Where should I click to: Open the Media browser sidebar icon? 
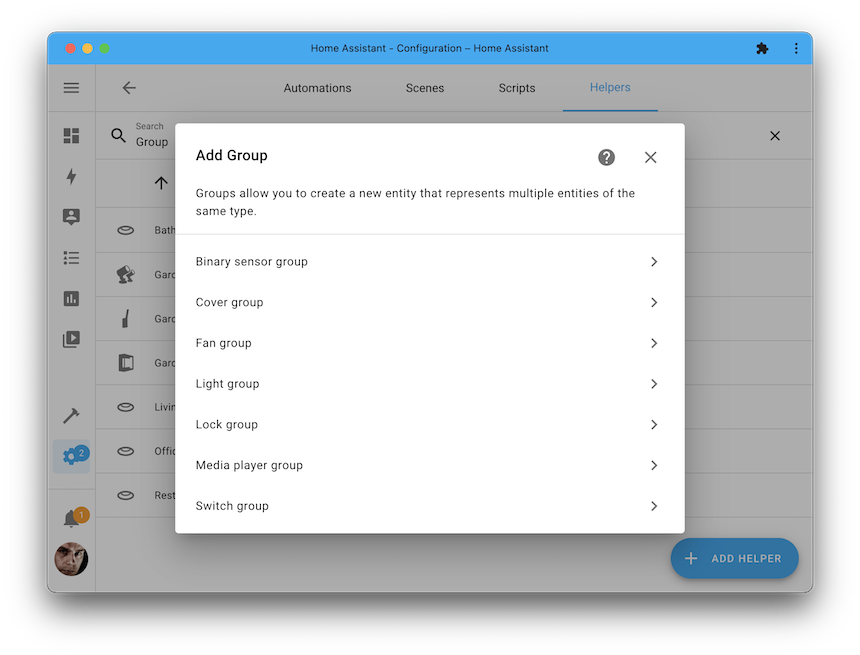coord(71,339)
